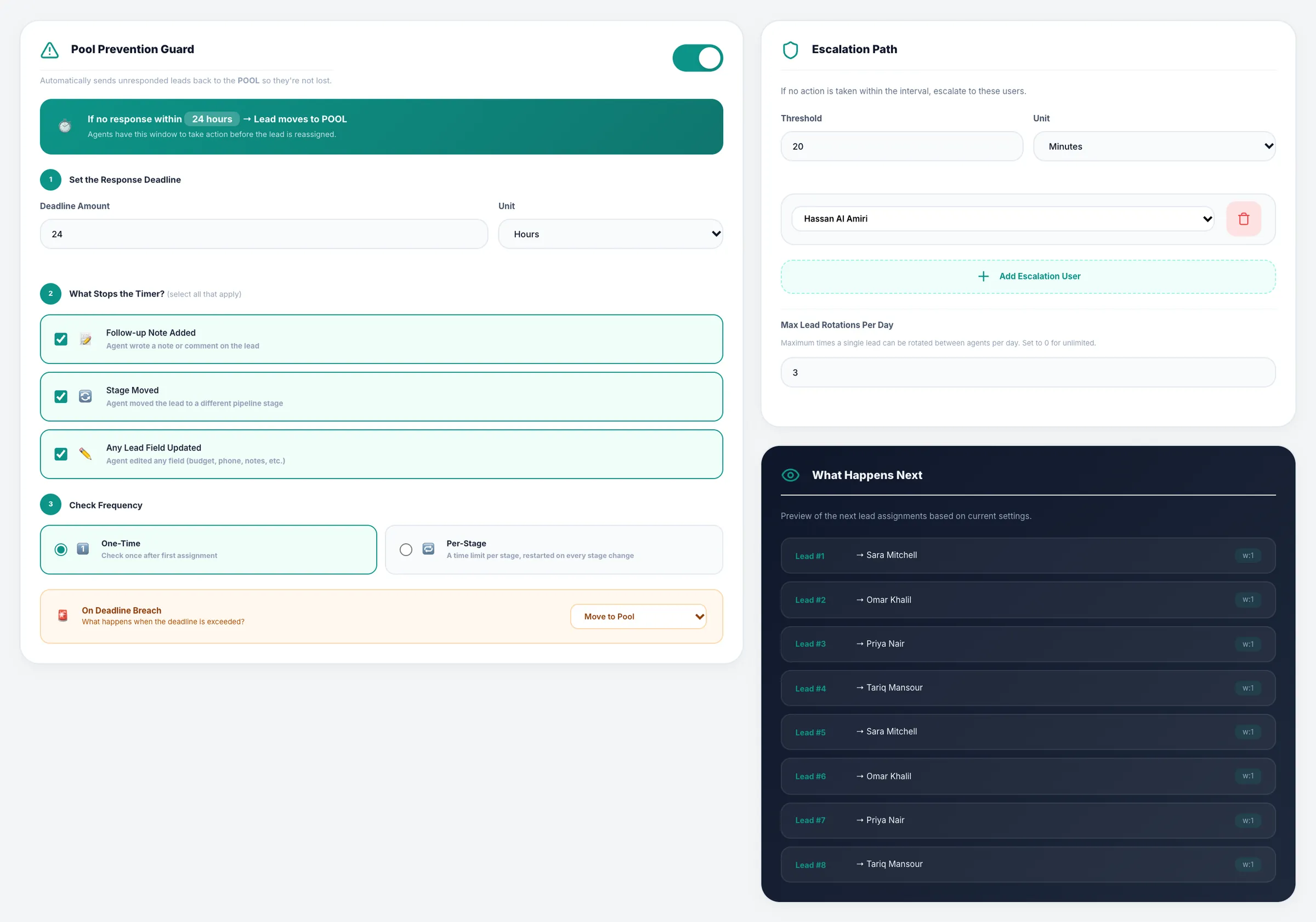Select the One-Time radio button
The width and height of the screenshot is (1316, 922).
coord(61,550)
